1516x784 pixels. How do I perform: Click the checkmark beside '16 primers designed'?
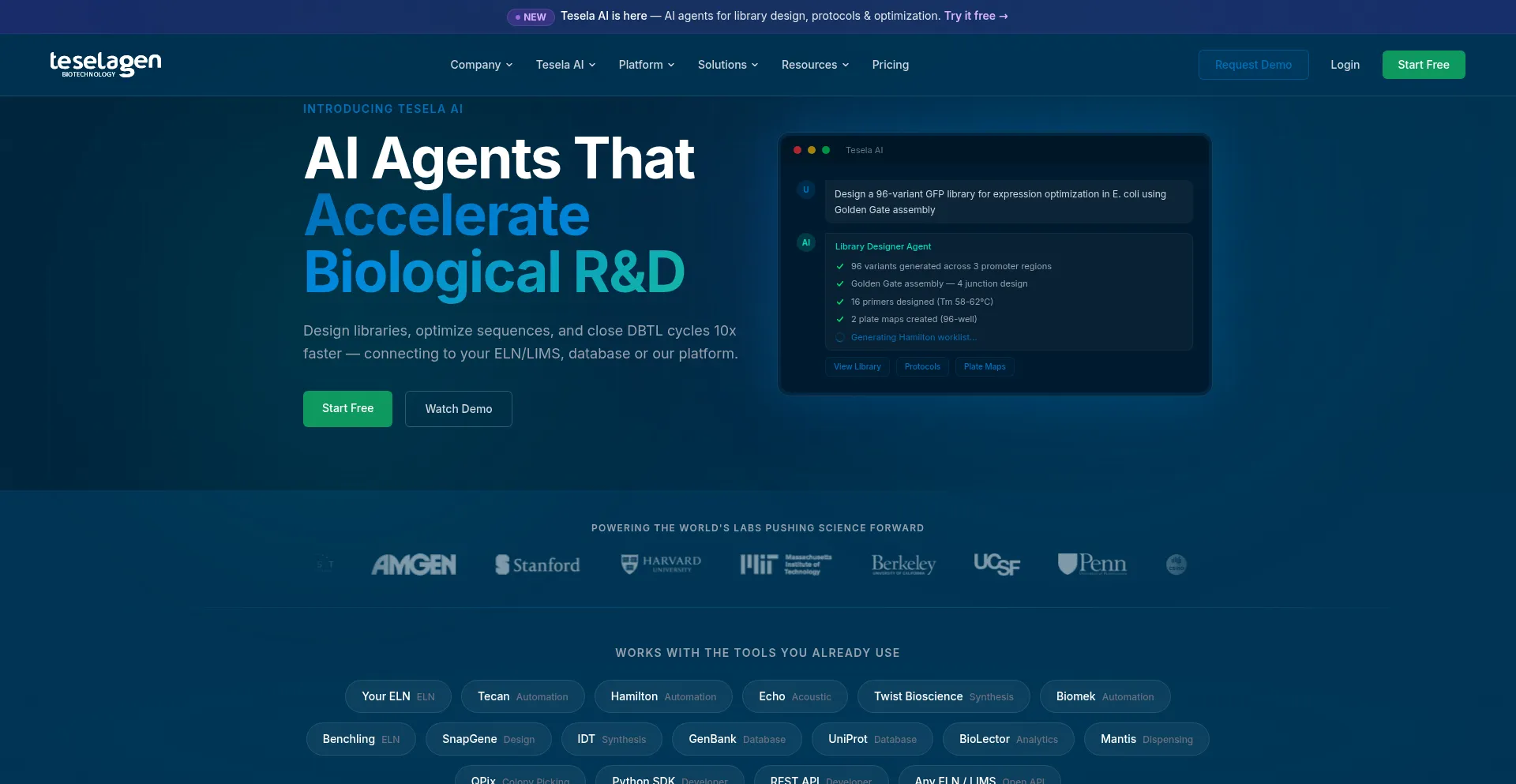pos(840,302)
